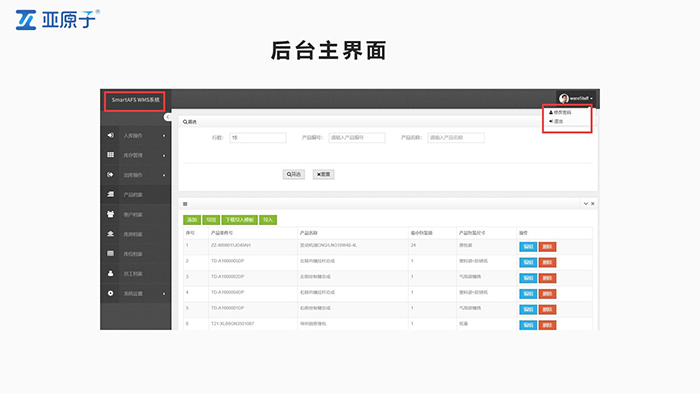Click the 员工档案 person icon in sidebar
Screen dimensions: 700x394
click(110, 274)
